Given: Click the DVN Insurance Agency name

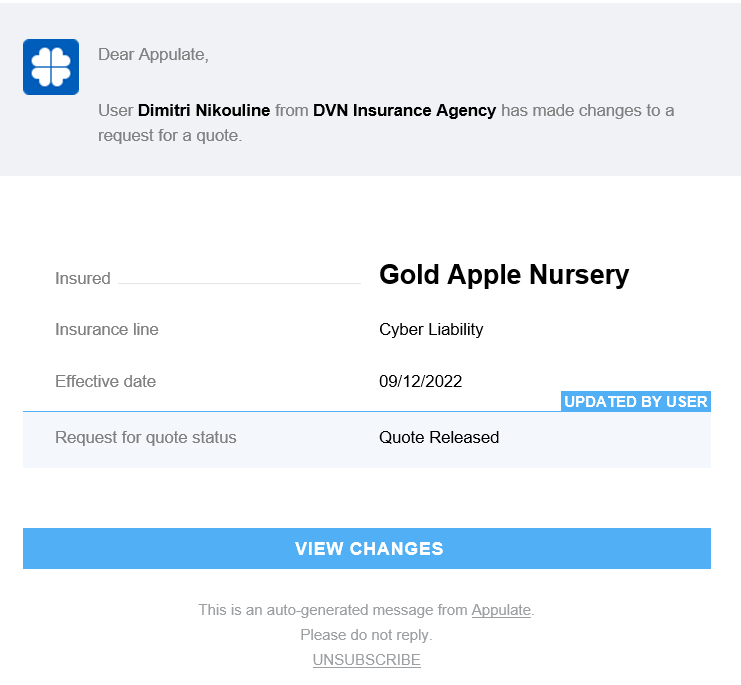Looking at the screenshot, I should tap(404, 110).
